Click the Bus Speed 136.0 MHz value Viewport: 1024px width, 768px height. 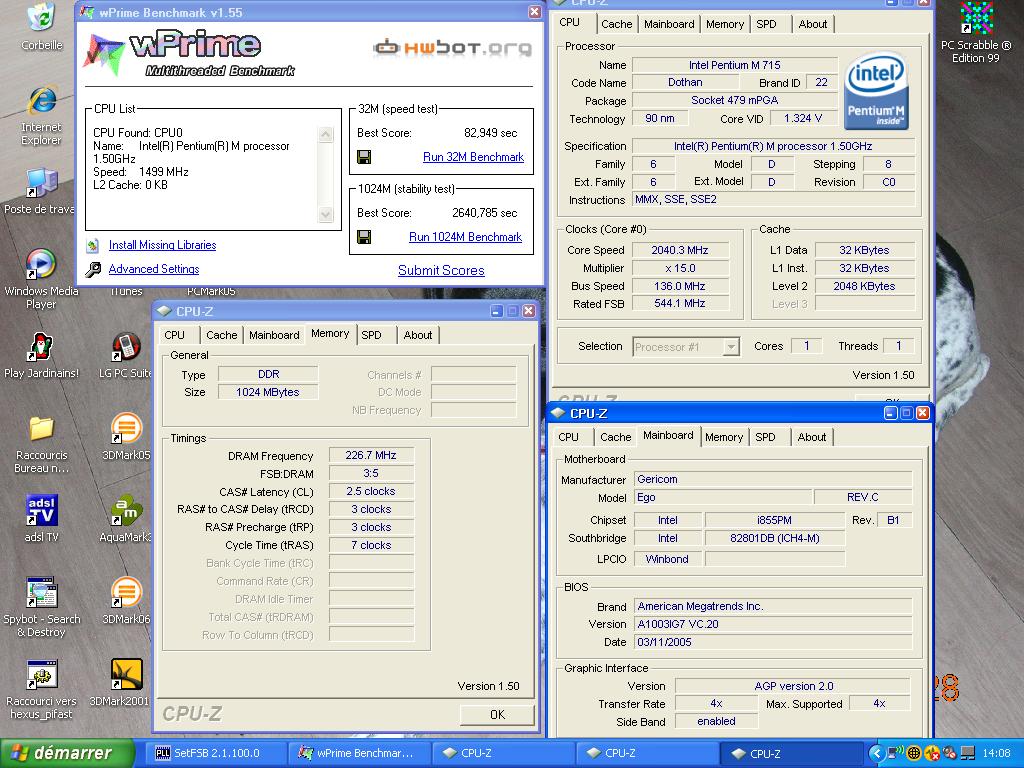(680, 286)
